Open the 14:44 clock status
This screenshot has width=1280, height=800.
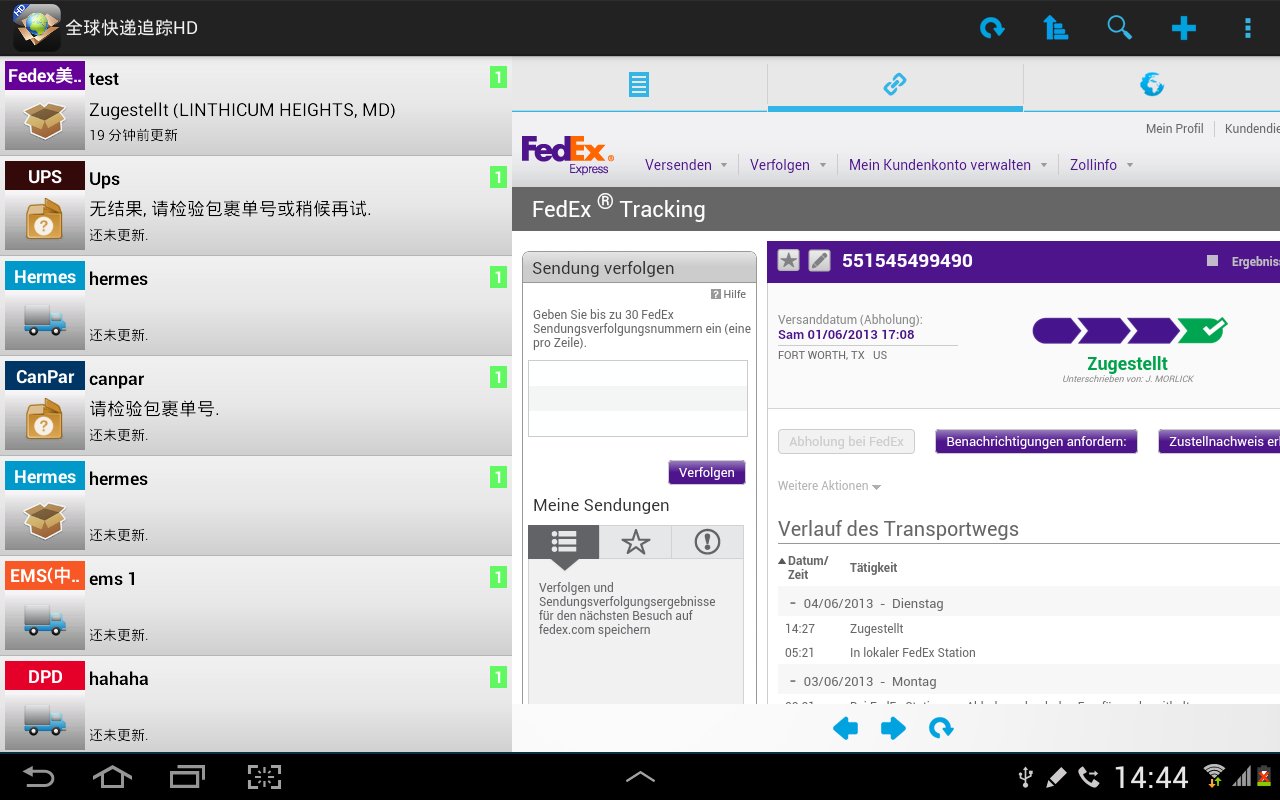click(1151, 777)
